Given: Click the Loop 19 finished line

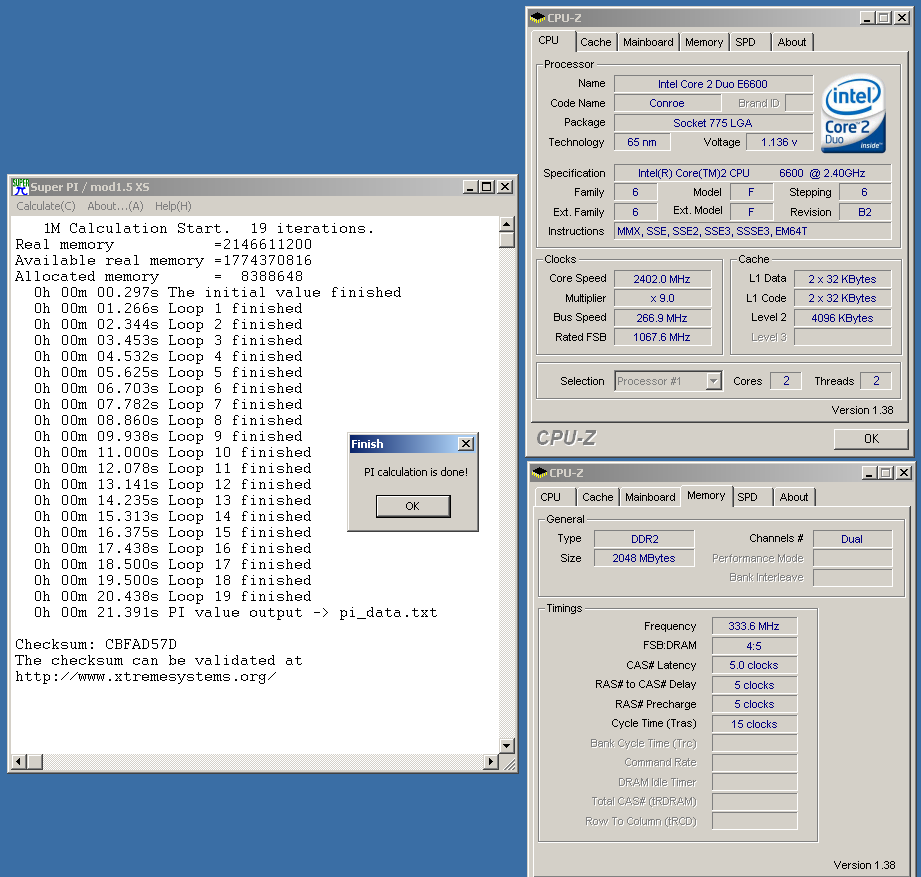Looking at the screenshot, I should [172, 597].
